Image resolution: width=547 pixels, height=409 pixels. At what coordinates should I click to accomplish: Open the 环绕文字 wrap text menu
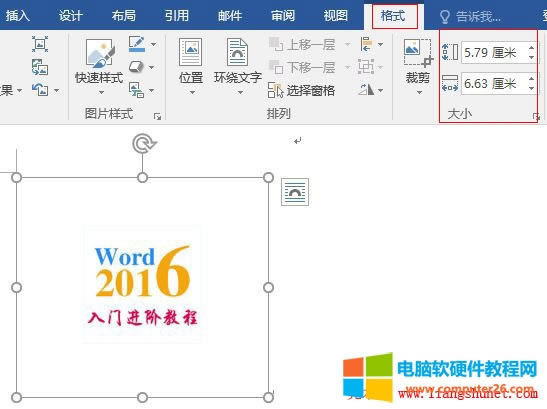[x=238, y=66]
